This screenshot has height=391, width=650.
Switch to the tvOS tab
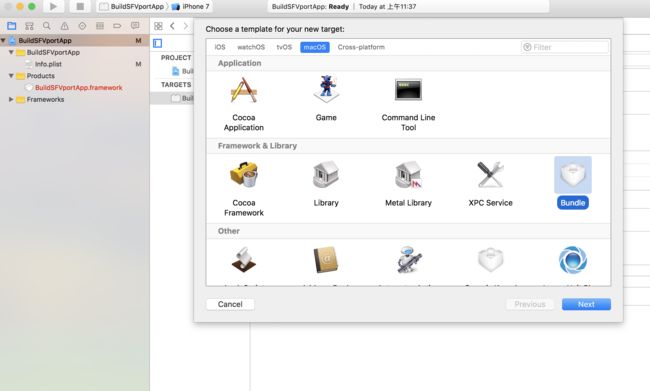[x=284, y=47]
